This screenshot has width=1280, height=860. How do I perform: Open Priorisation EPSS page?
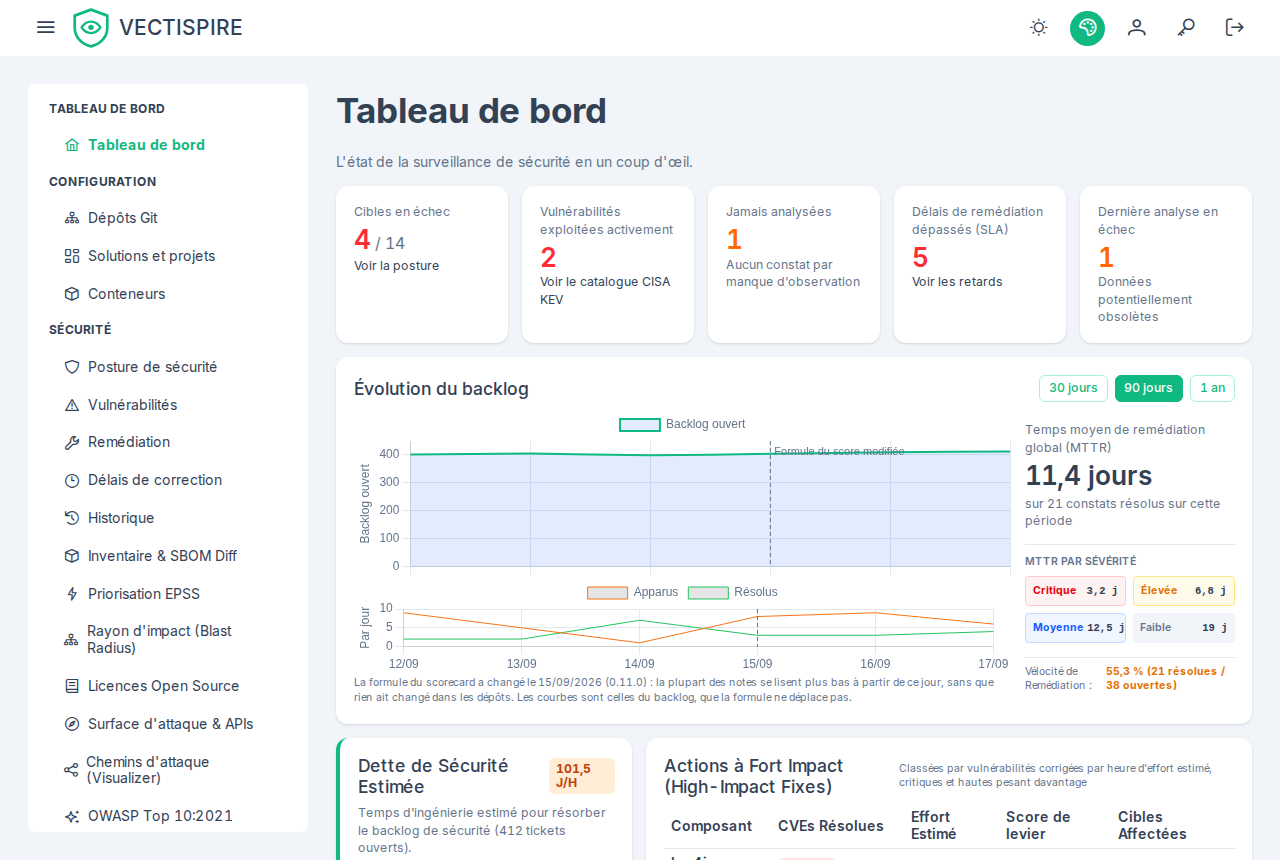(x=168, y=594)
